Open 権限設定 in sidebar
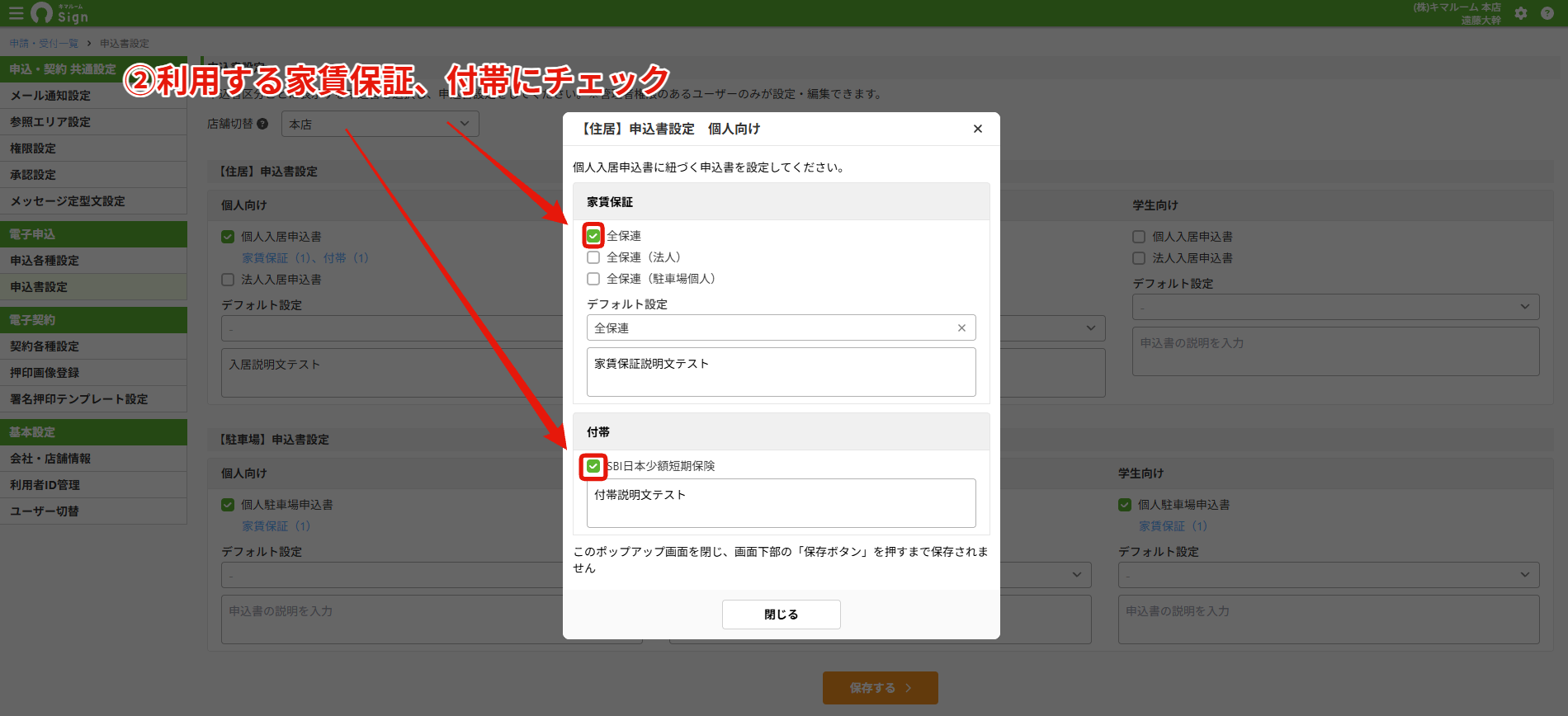Viewport: 1568px width, 716px height. click(93, 148)
